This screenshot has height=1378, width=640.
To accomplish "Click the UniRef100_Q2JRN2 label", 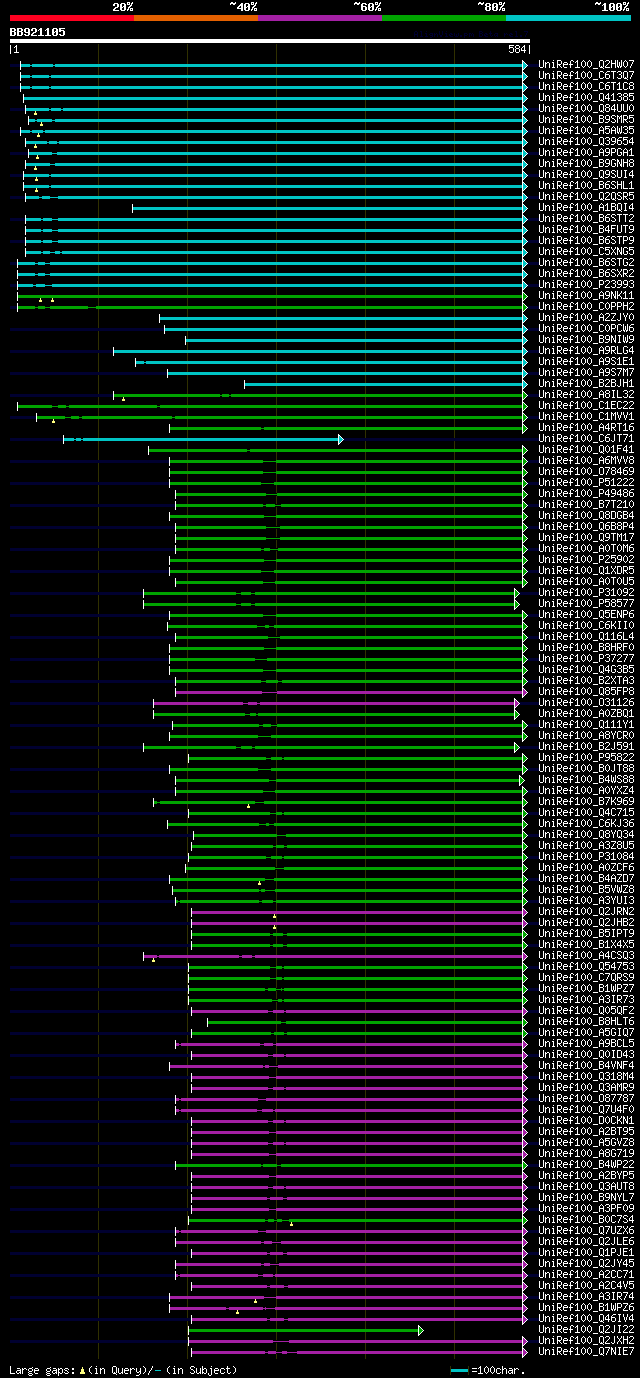I will (586, 912).
